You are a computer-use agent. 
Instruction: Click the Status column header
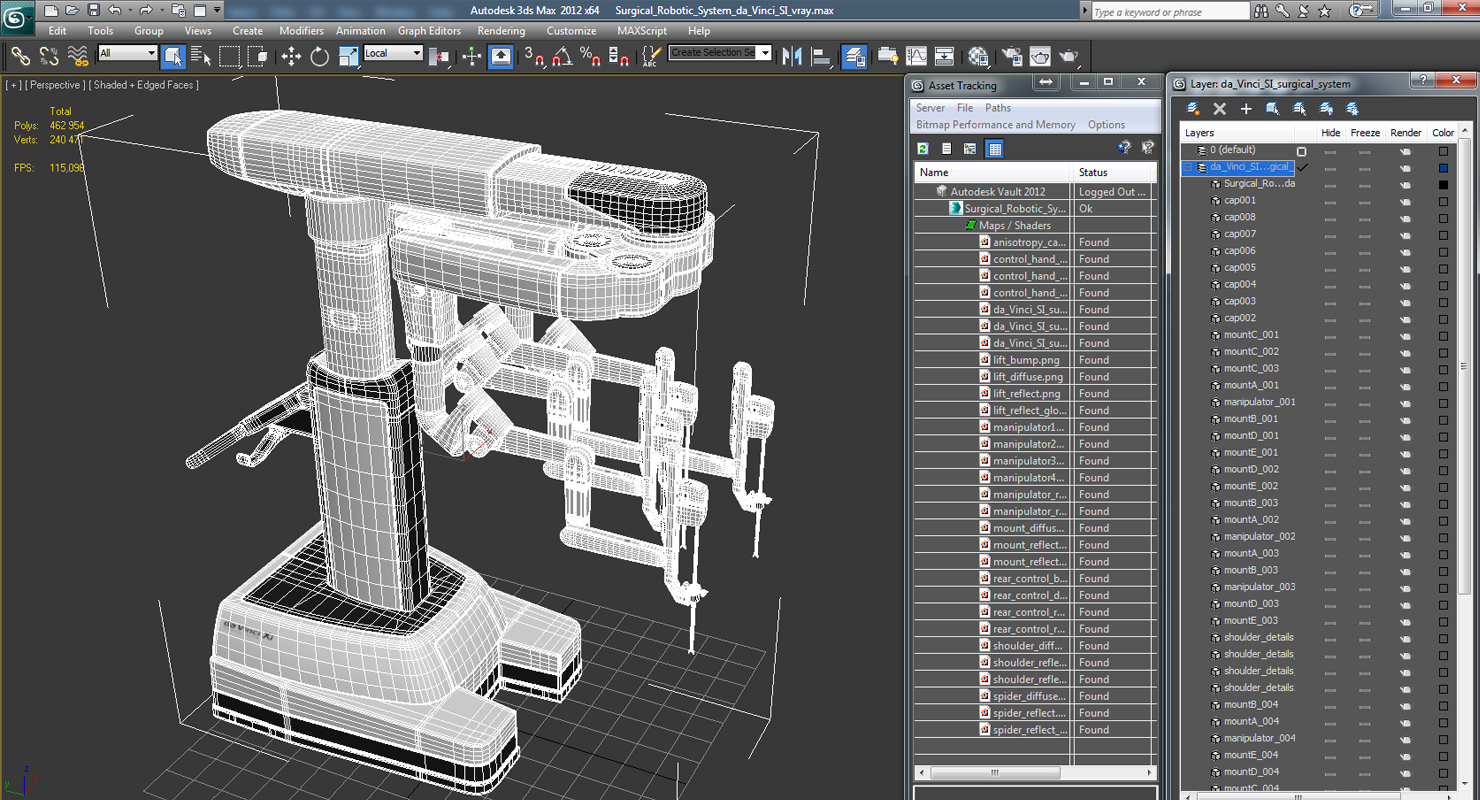[1114, 172]
